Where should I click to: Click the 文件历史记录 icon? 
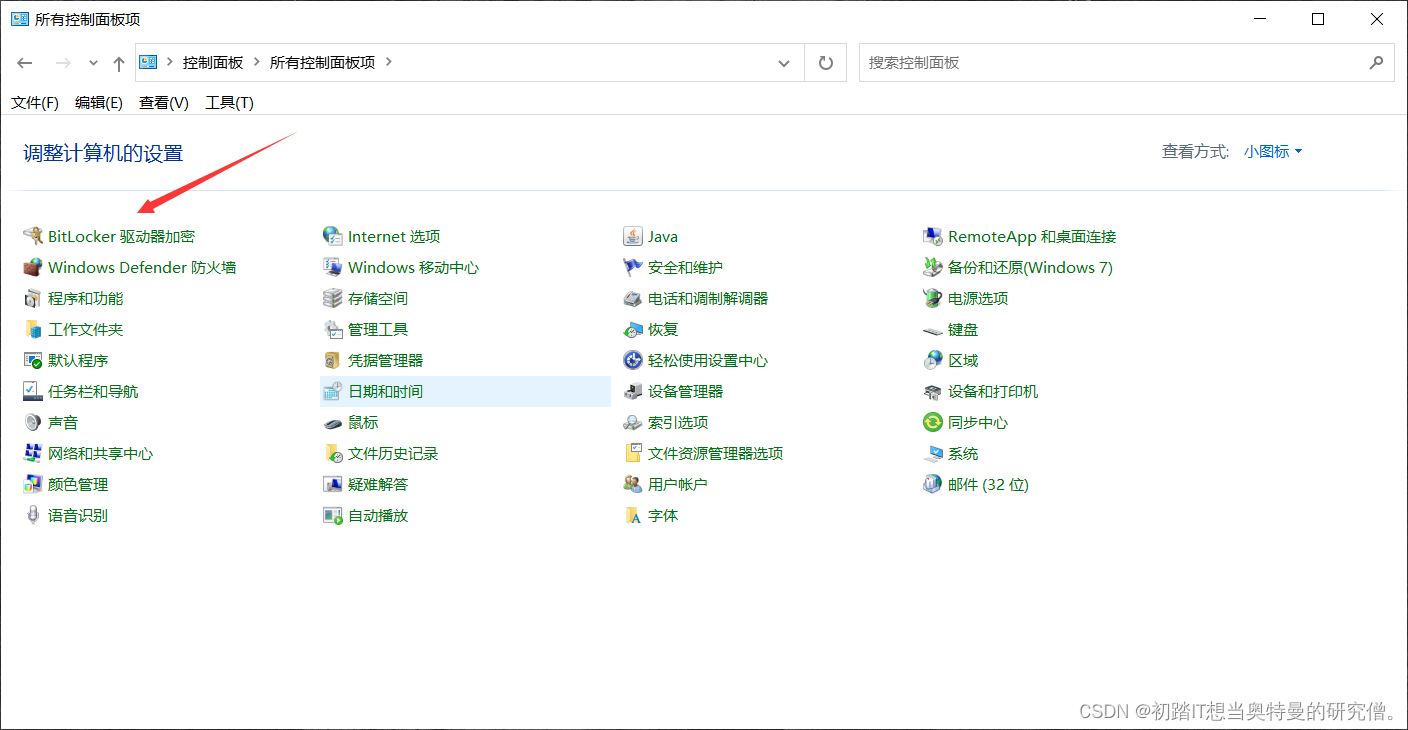click(333, 454)
